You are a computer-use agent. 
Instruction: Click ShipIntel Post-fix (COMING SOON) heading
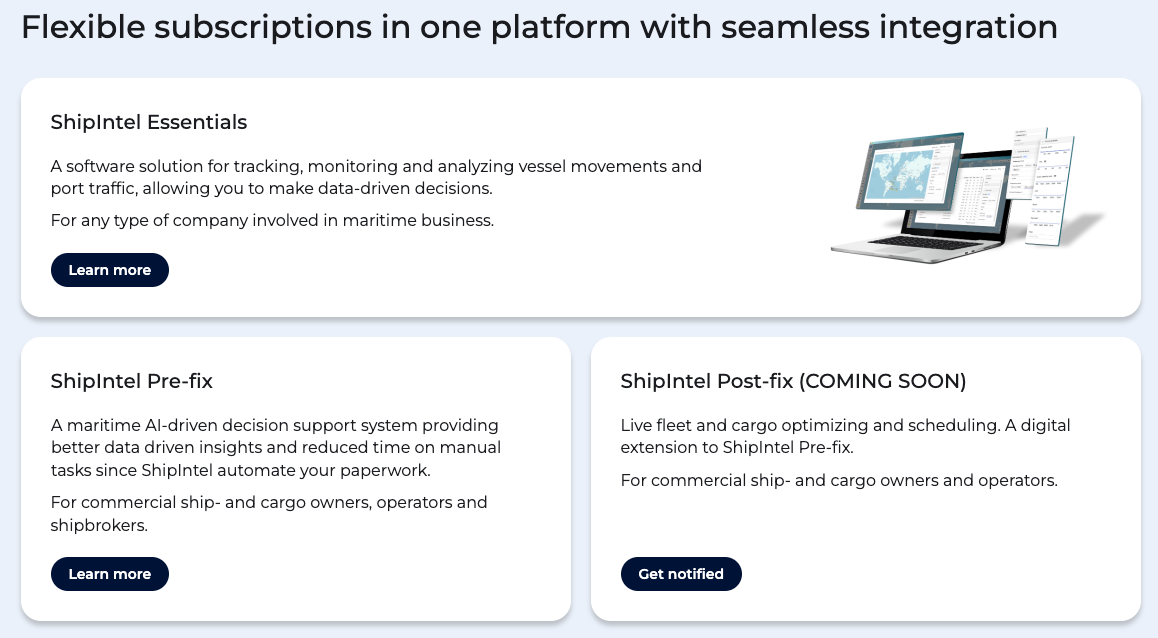pyautogui.click(x=793, y=381)
